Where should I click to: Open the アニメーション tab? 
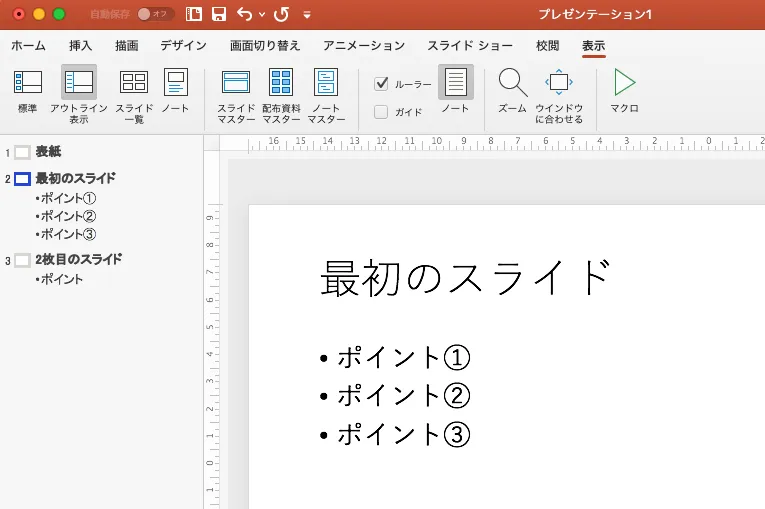pos(364,46)
